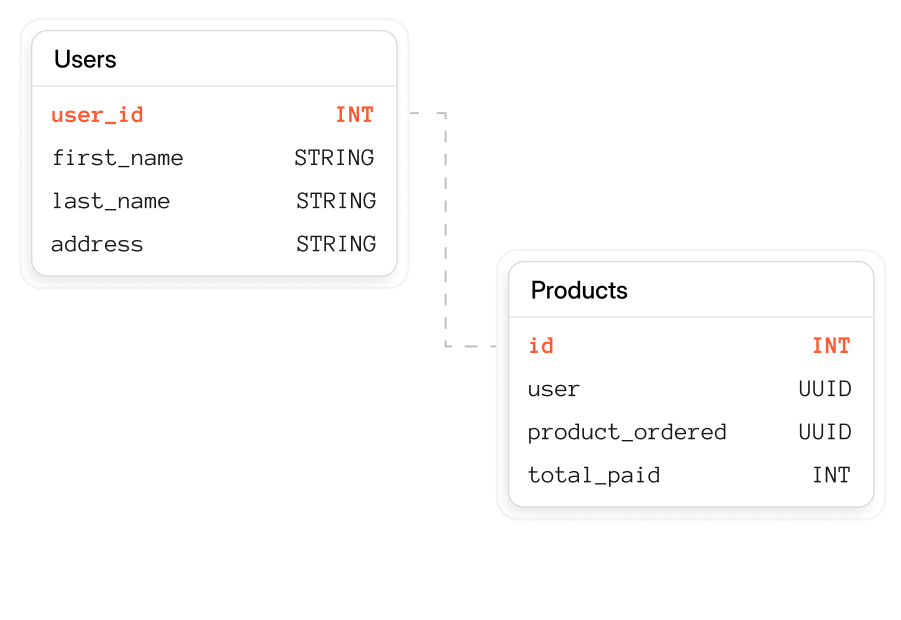Select UUID type next to product_ordered
901x620 pixels.
[x=825, y=432]
